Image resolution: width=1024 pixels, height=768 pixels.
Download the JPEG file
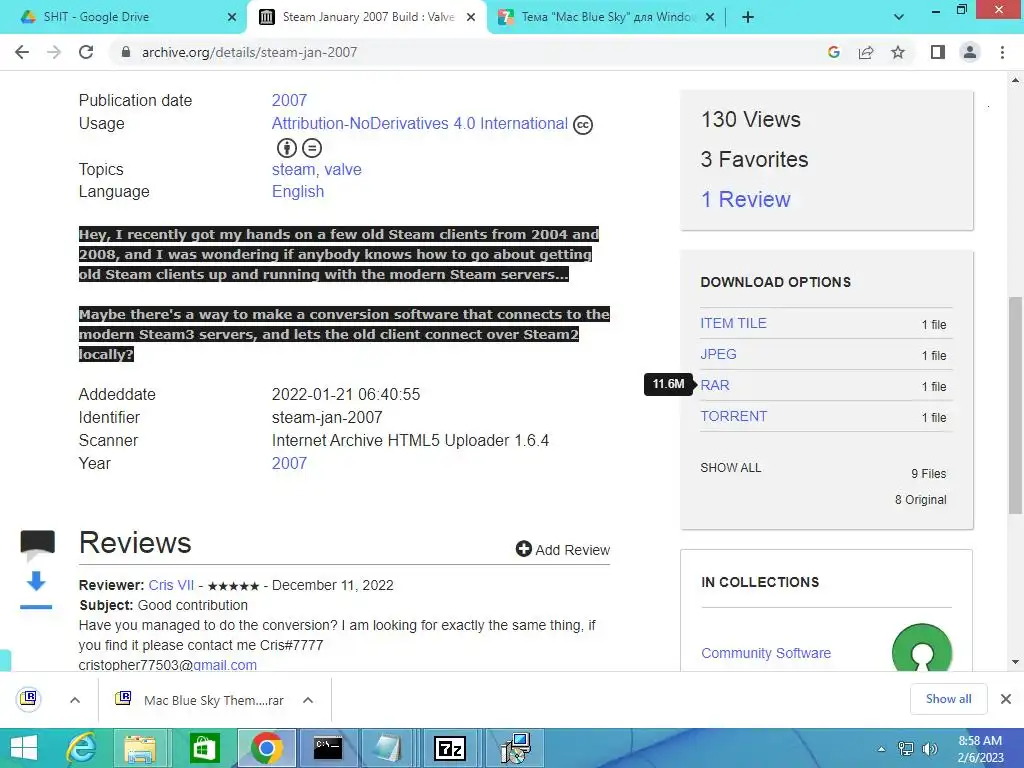tap(718, 355)
